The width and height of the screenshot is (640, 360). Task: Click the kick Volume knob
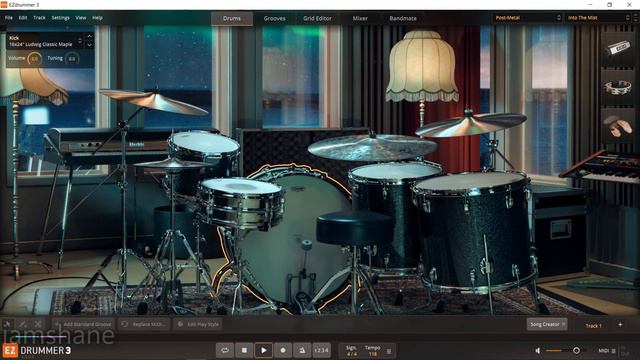click(x=35, y=59)
